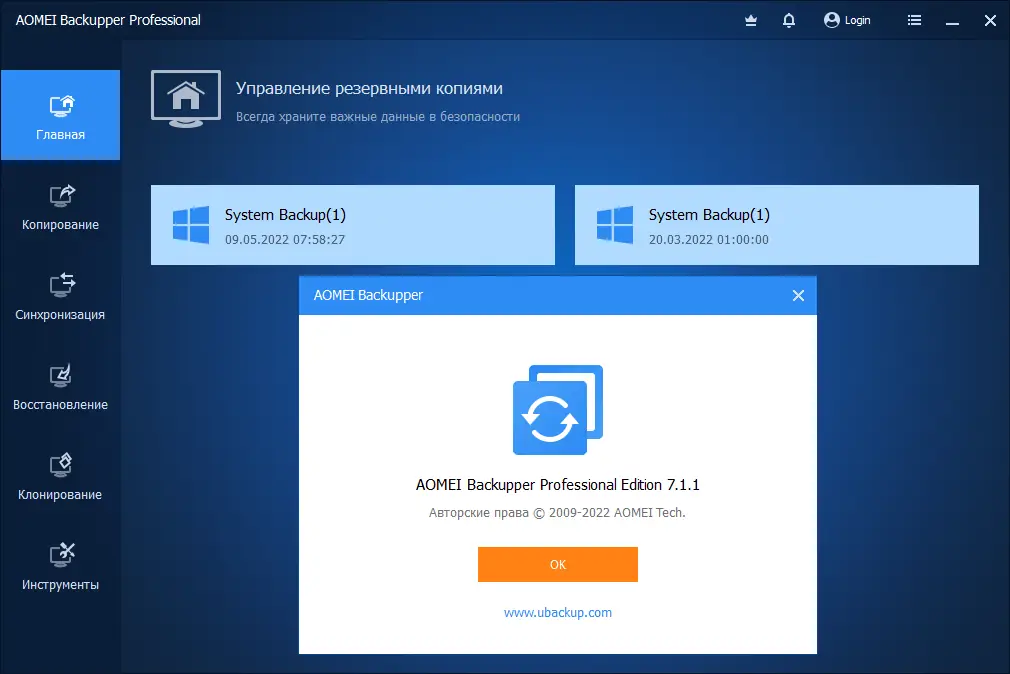The width and height of the screenshot is (1010, 674).
Task: Click the AOMEI Backupper Professional title
Action: [x=108, y=21]
